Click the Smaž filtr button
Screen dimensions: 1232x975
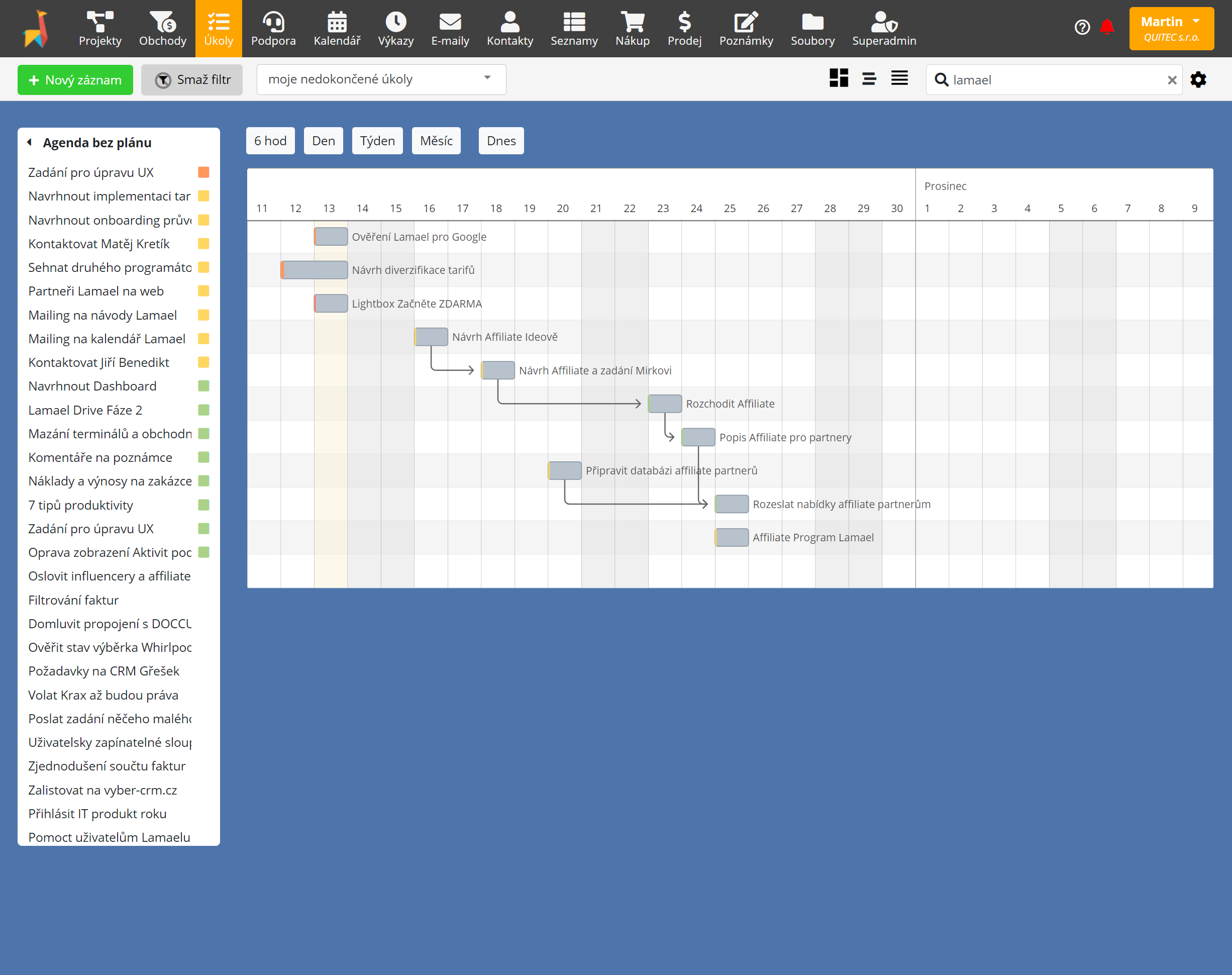tap(192, 80)
